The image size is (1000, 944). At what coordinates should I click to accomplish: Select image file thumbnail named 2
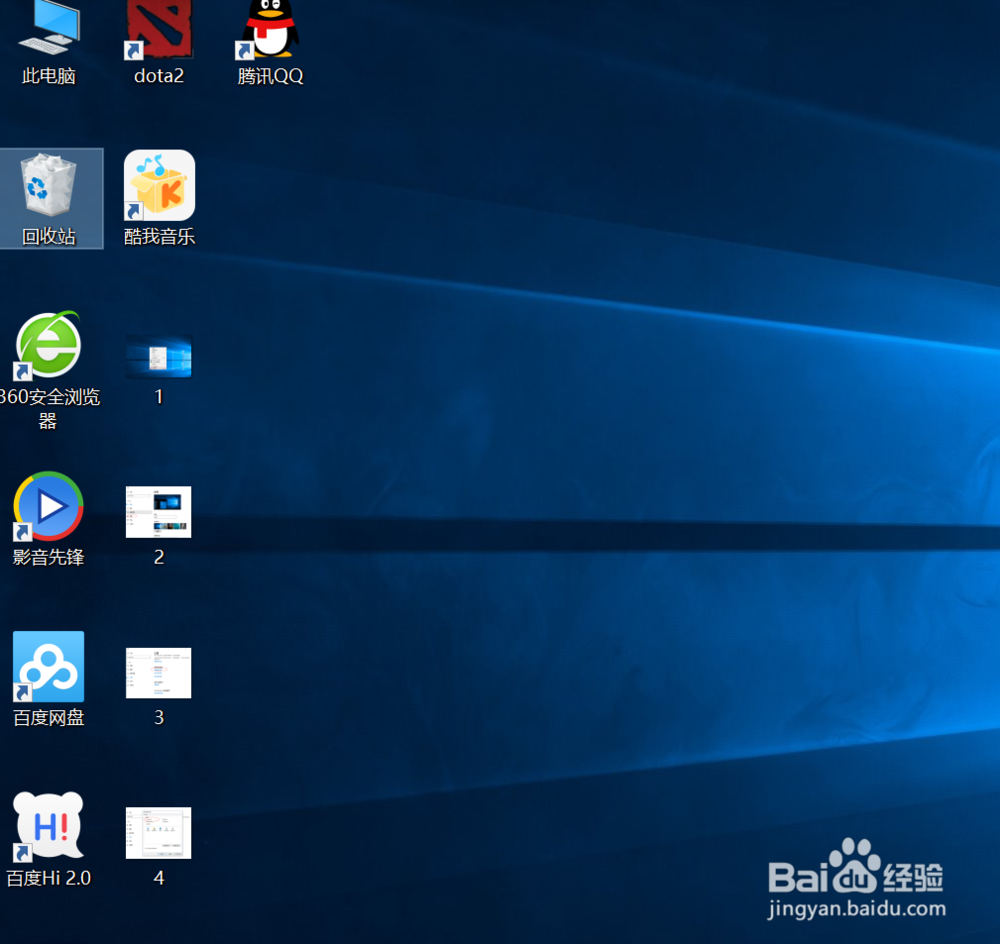tap(159, 512)
